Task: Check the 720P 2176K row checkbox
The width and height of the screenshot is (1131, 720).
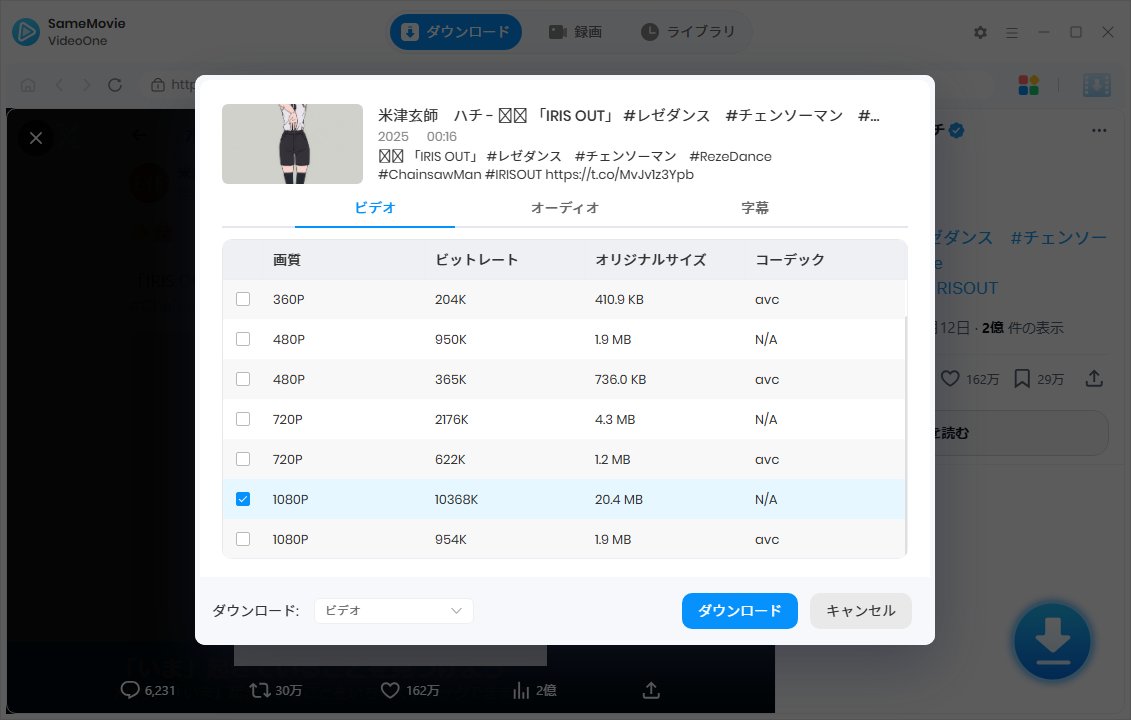Action: [243, 419]
